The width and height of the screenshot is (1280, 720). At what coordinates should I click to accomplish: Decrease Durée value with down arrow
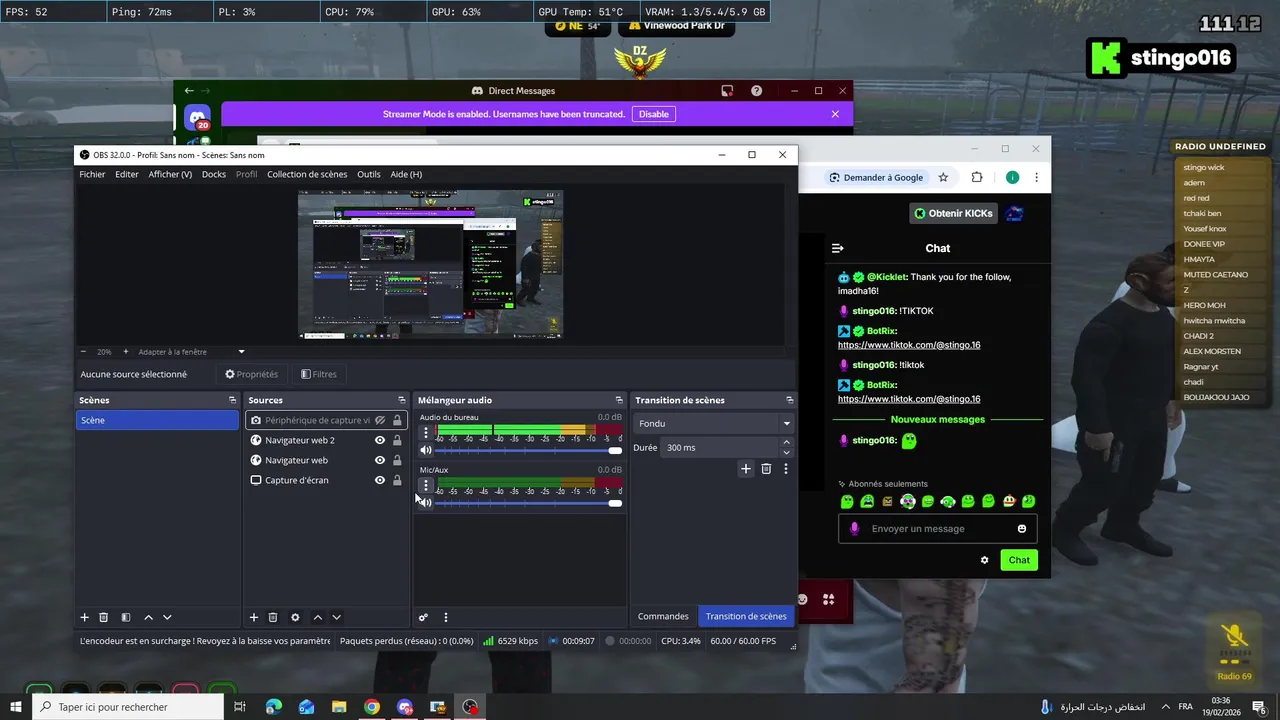pos(786,452)
